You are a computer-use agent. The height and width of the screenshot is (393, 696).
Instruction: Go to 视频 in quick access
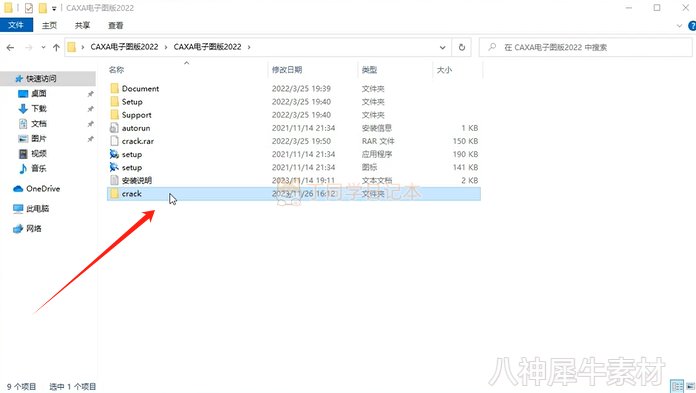tap(39, 154)
